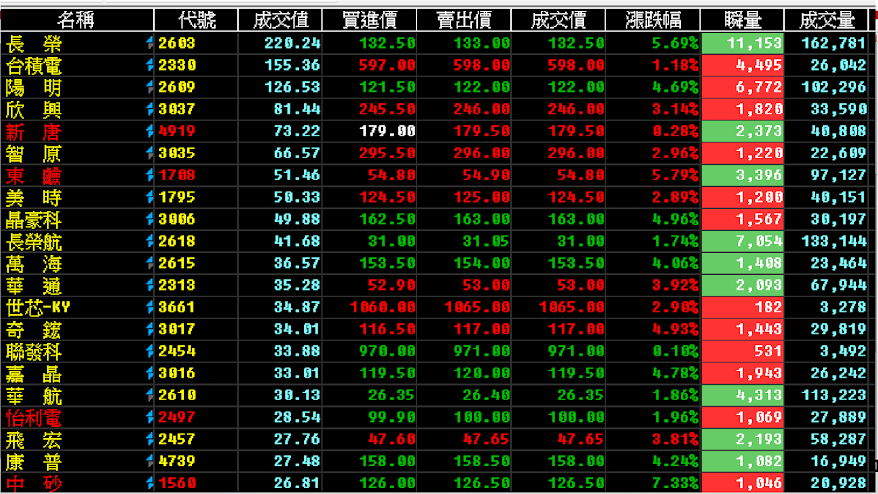Click the 5.69% change for 長榮
This screenshot has height=494, width=878.
675,43
